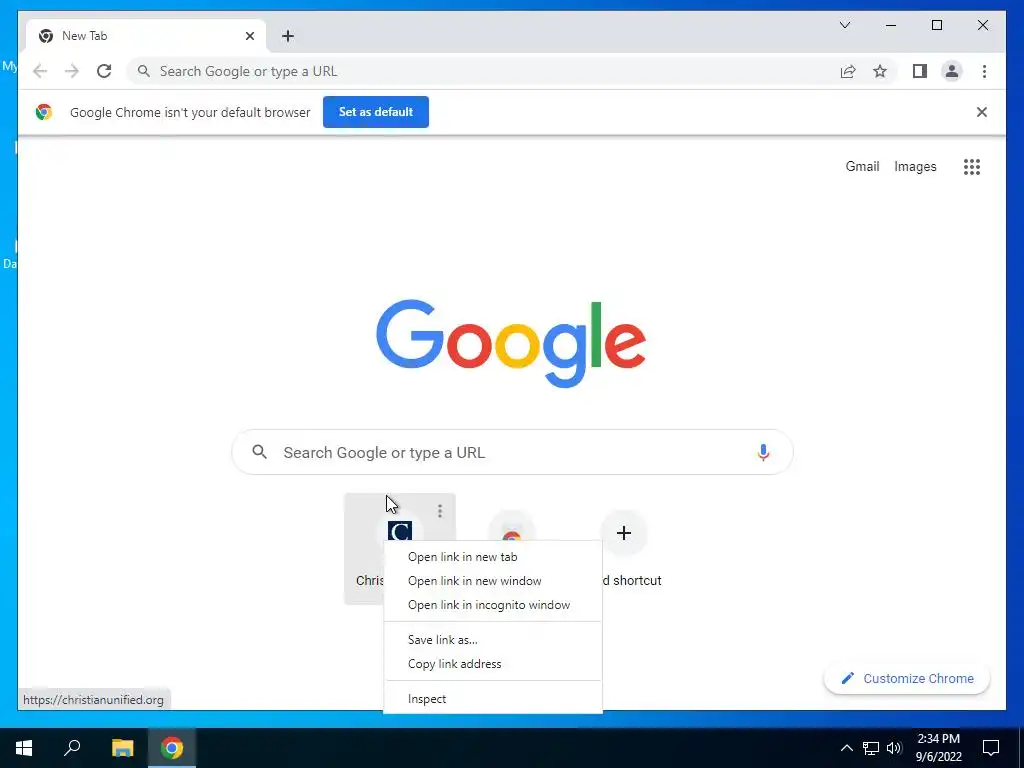Close the New Tab tab
The height and width of the screenshot is (768, 1024).
coord(249,36)
